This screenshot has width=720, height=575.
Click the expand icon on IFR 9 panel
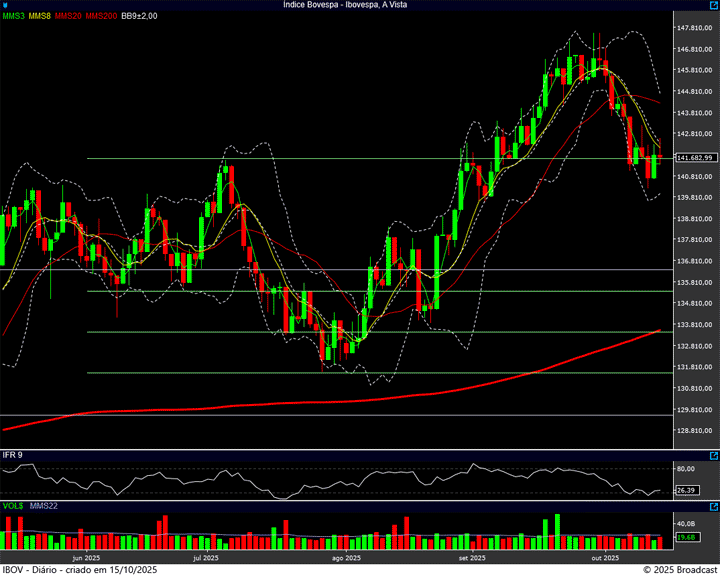713,455
